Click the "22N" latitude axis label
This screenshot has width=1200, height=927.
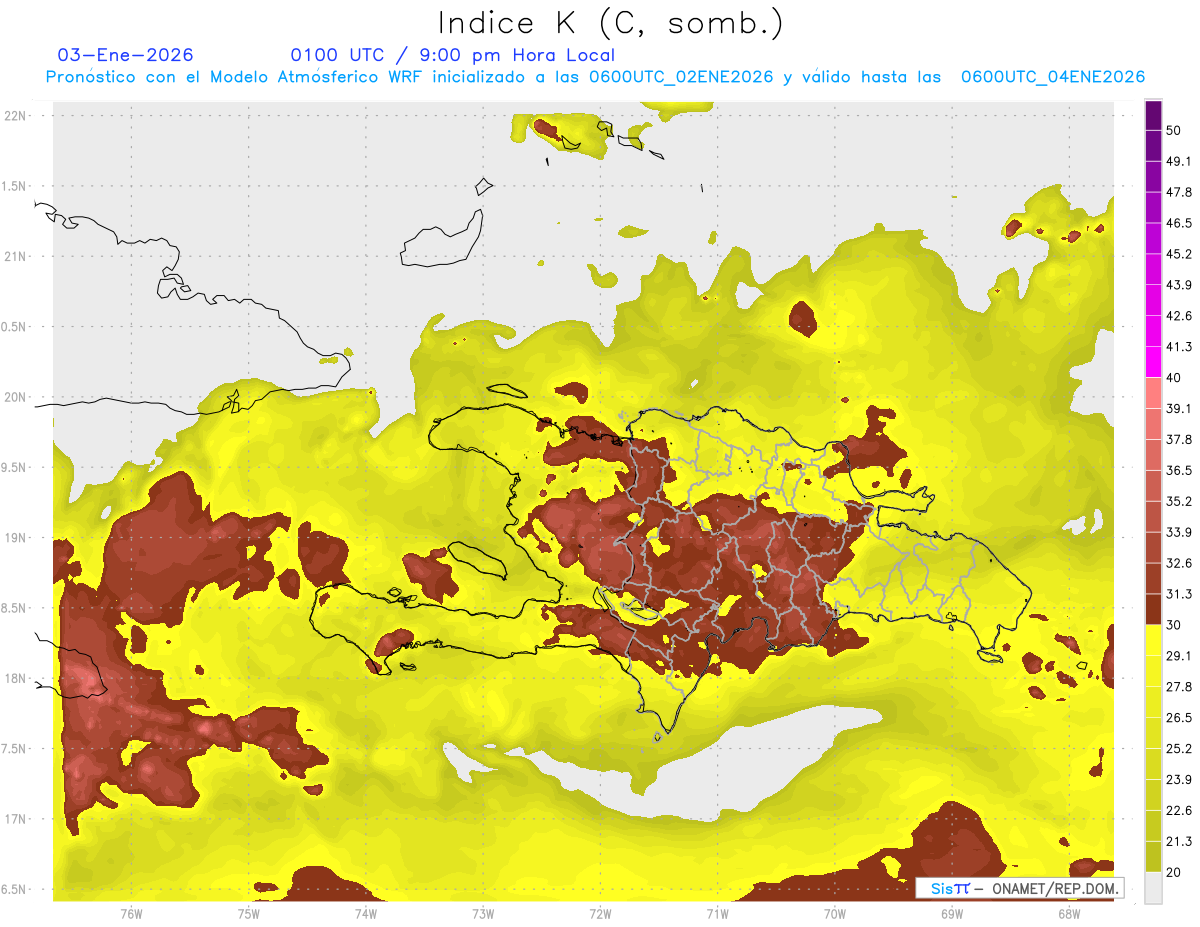click(x=15, y=115)
